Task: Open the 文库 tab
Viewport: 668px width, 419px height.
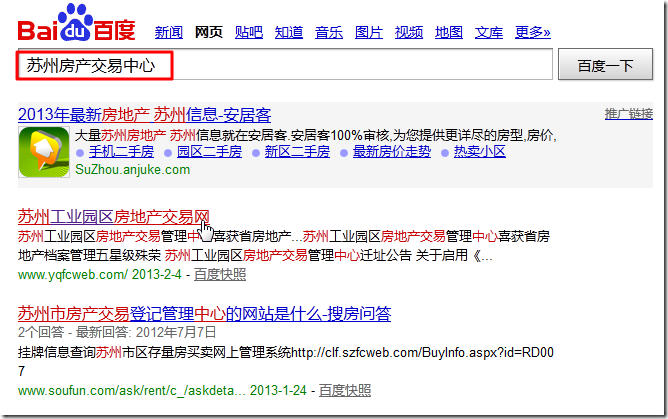Action: click(489, 32)
